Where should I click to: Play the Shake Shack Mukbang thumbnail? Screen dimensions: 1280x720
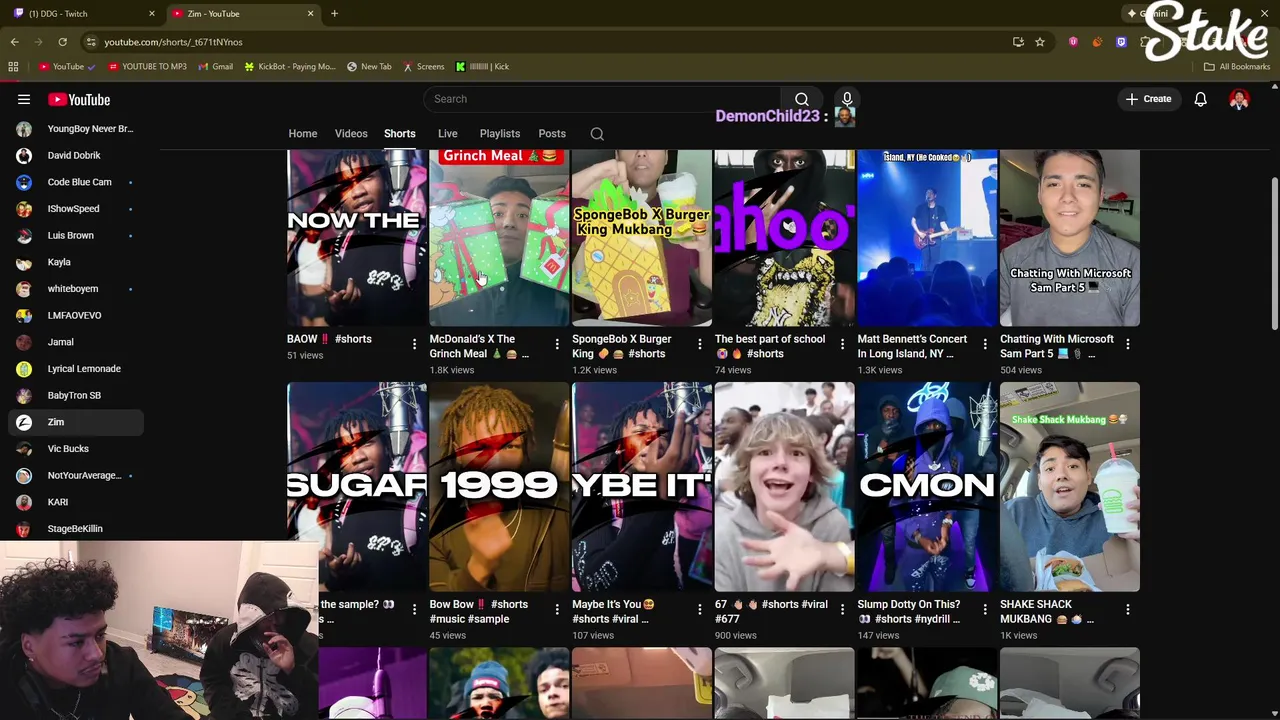pos(1070,487)
